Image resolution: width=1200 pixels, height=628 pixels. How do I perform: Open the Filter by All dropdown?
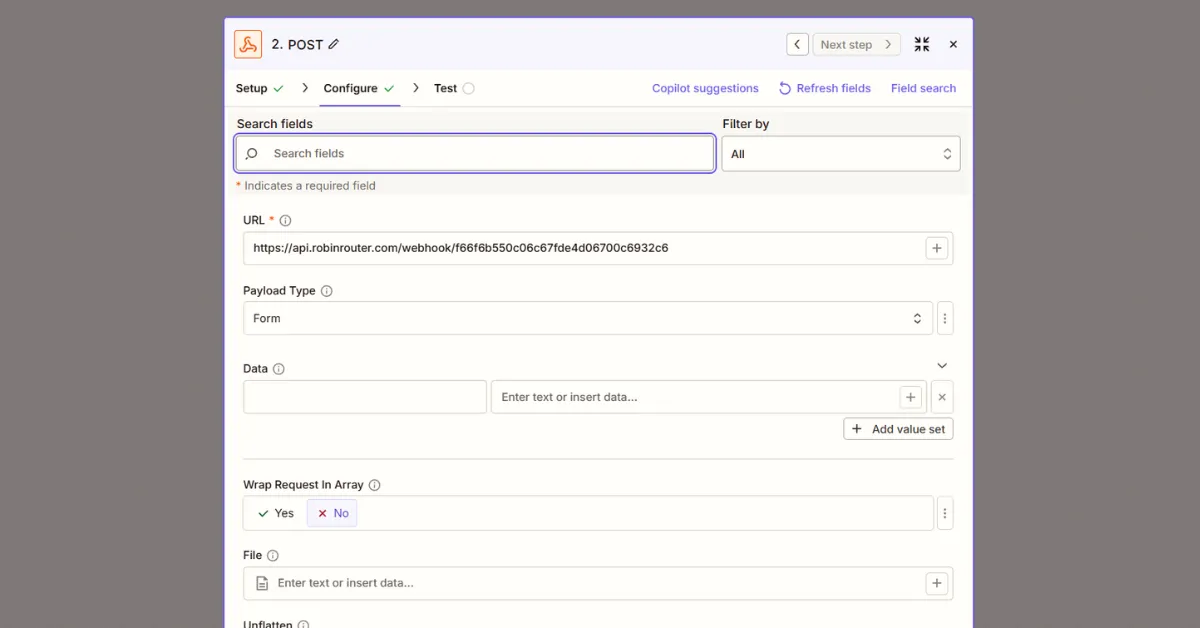[x=840, y=153]
